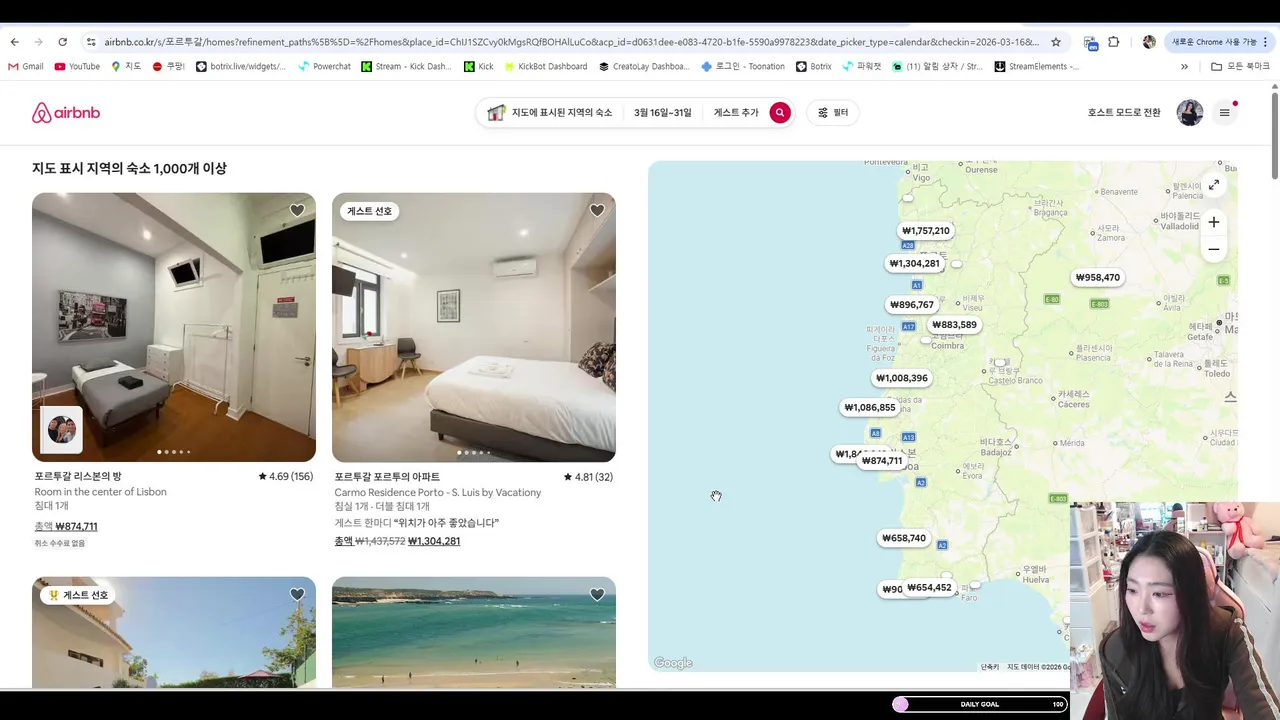This screenshot has height=720, width=1280.
Task: Switch to 호스트 모드로 전환
Action: [1124, 113]
